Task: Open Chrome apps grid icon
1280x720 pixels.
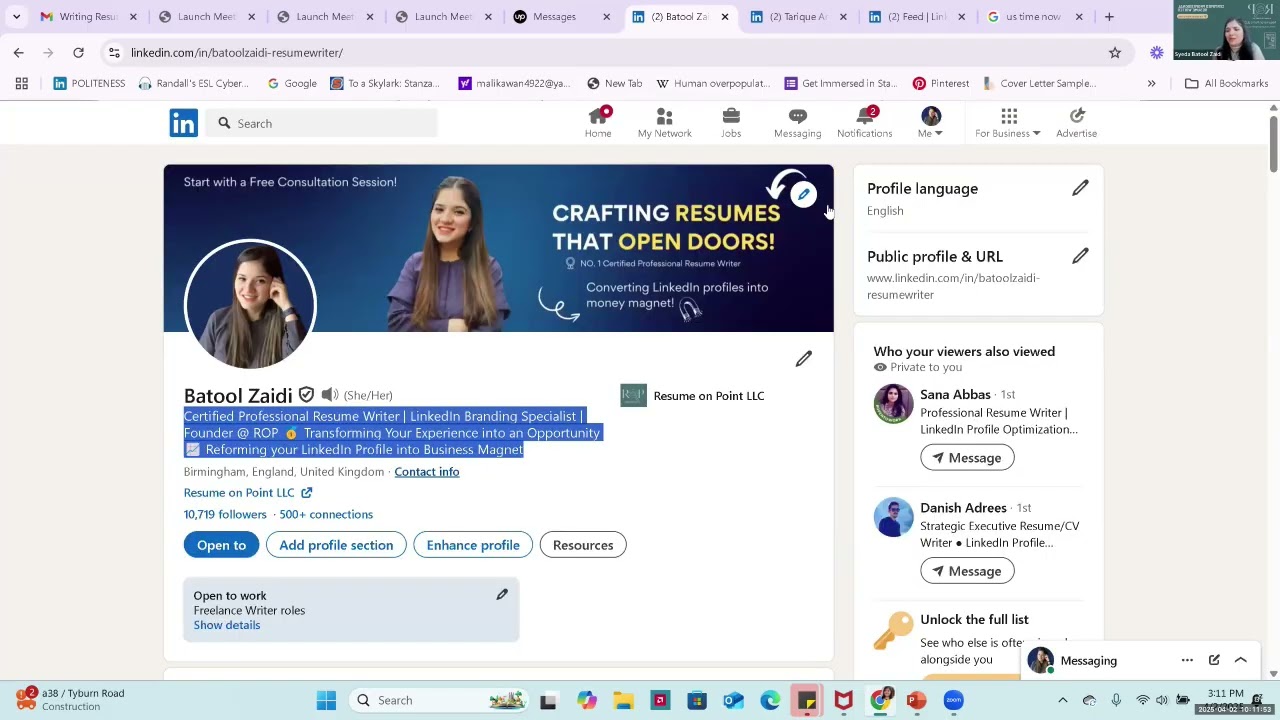Action: click(x=21, y=83)
